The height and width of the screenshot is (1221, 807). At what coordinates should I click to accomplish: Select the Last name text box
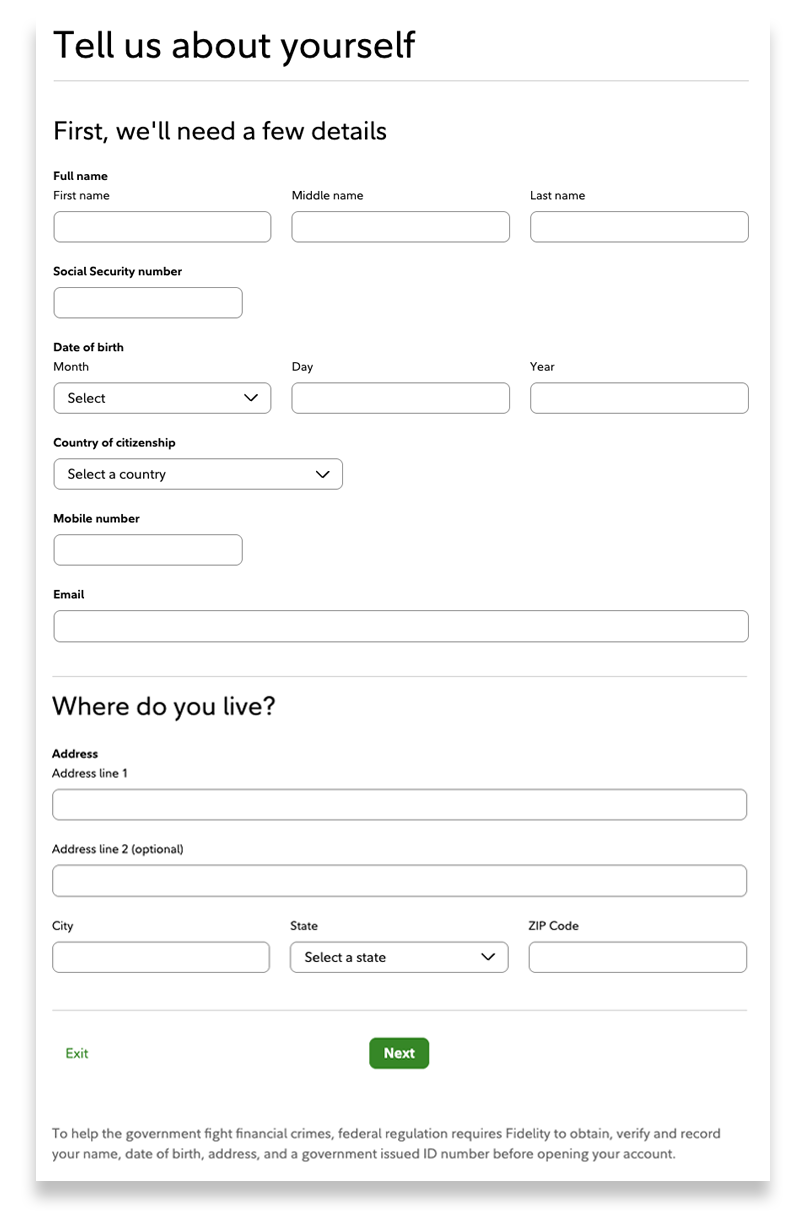pos(639,227)
